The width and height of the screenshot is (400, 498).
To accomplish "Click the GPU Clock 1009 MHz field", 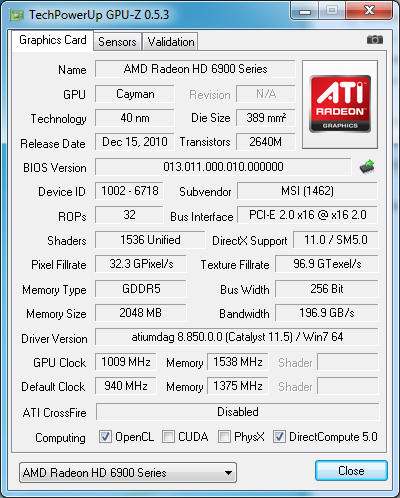I will pos(126,362).
